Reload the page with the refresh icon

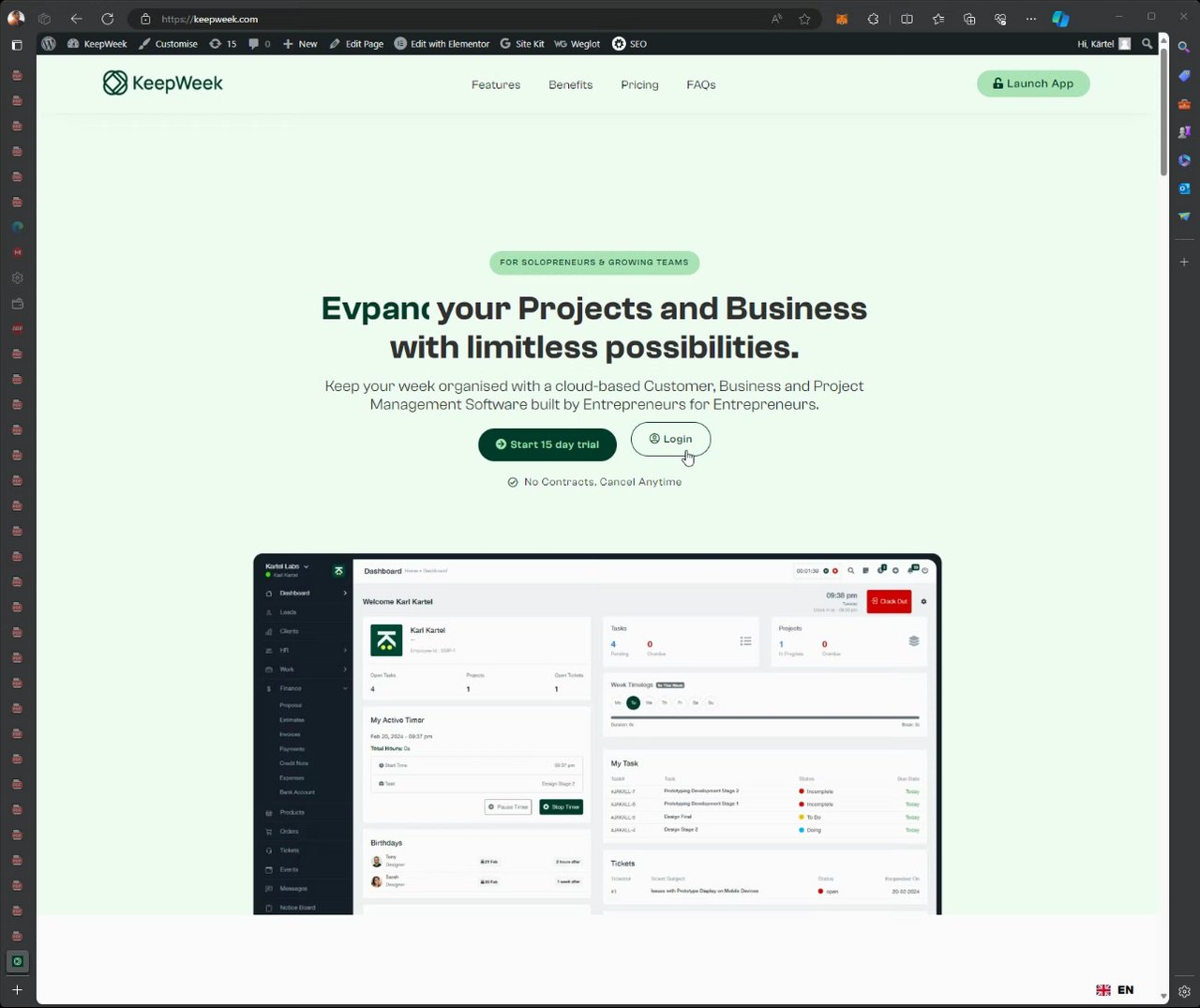pyautogui.click(x=108, y=19)
